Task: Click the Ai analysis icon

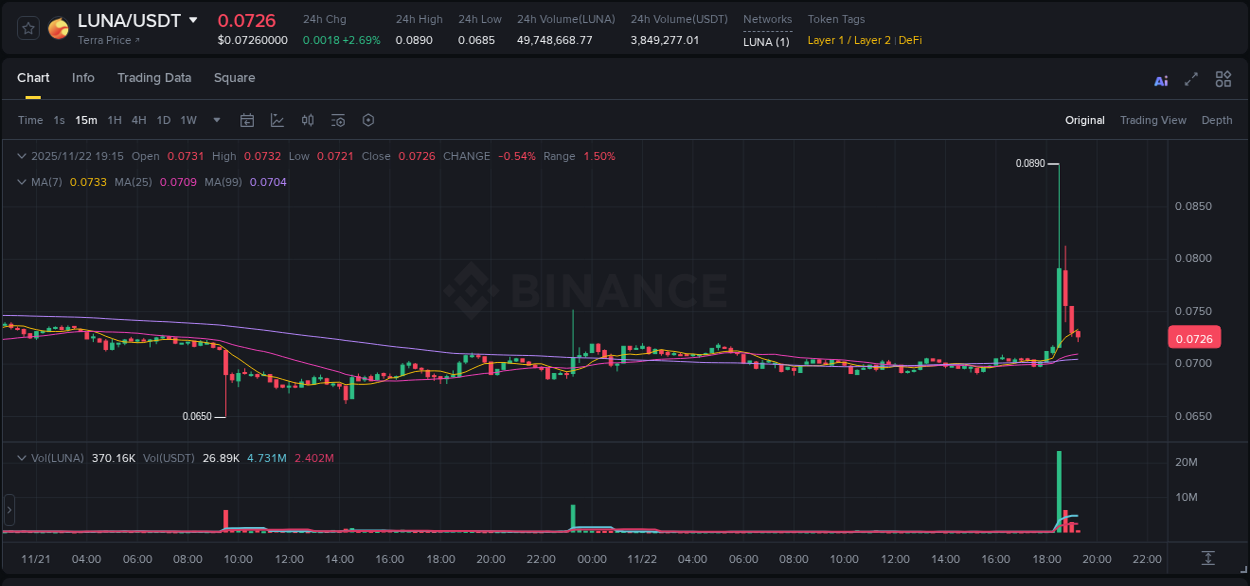Action: pyautogui.click(x=1160, y=79)
